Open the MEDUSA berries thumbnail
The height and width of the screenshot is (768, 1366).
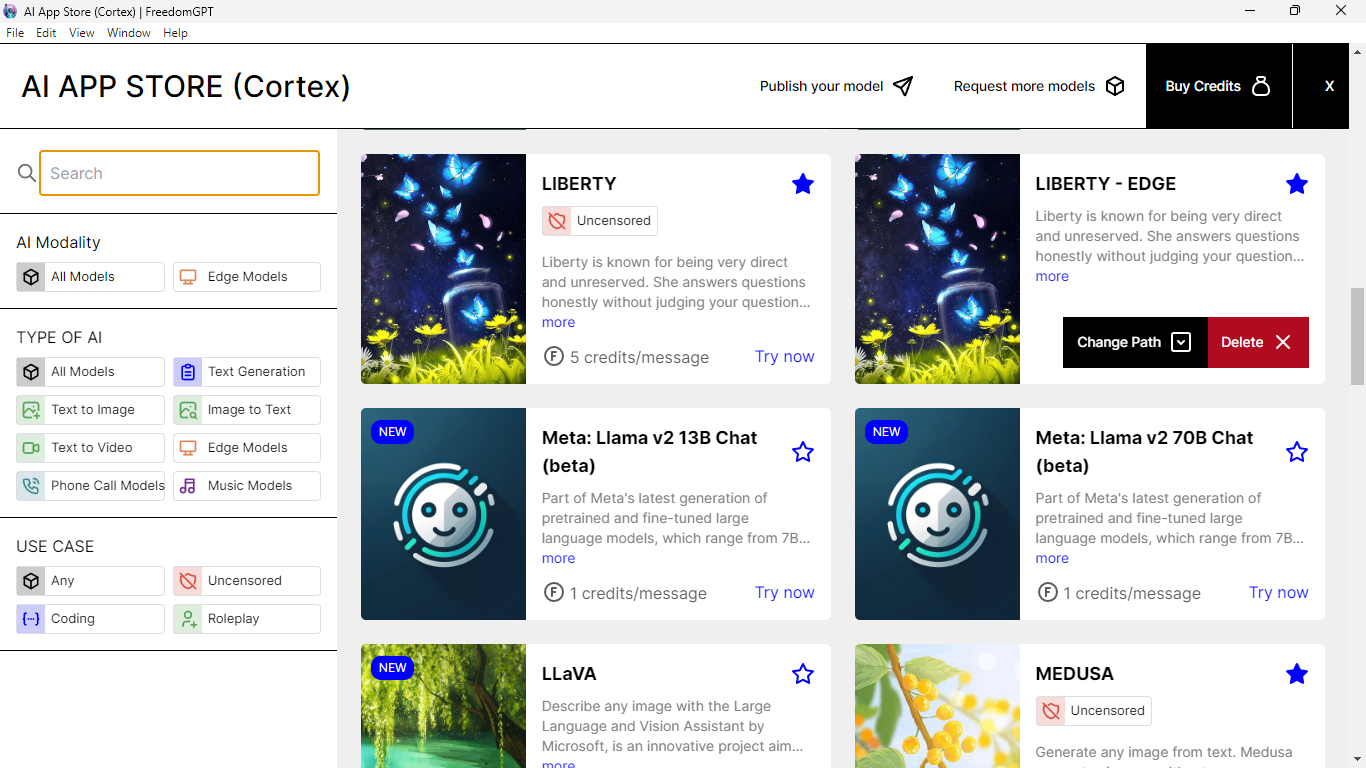tap(937, 706)
